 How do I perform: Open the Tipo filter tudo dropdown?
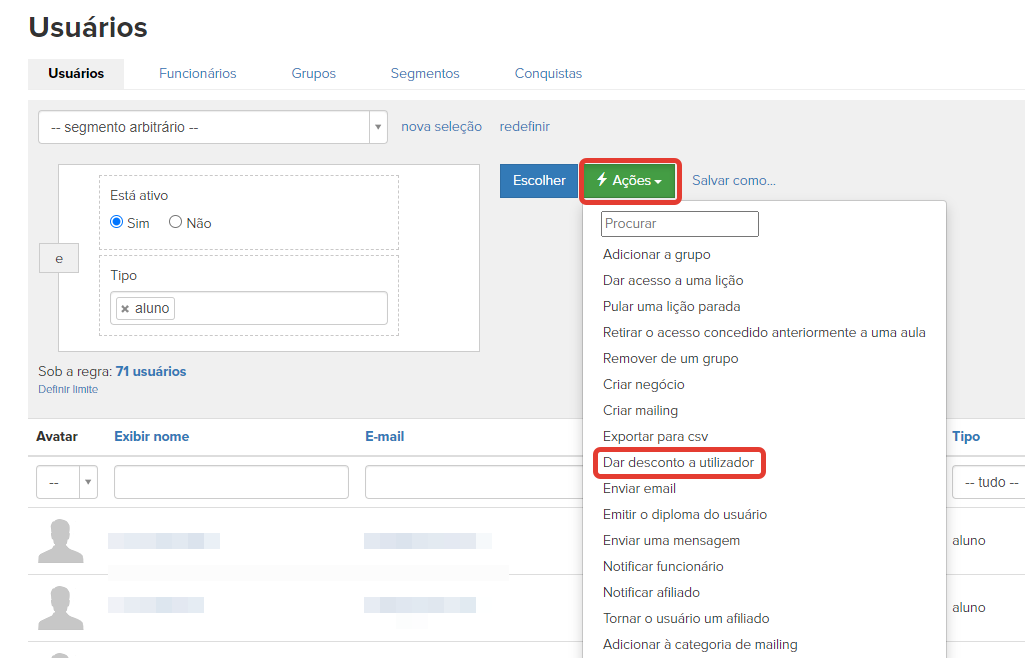990,482
